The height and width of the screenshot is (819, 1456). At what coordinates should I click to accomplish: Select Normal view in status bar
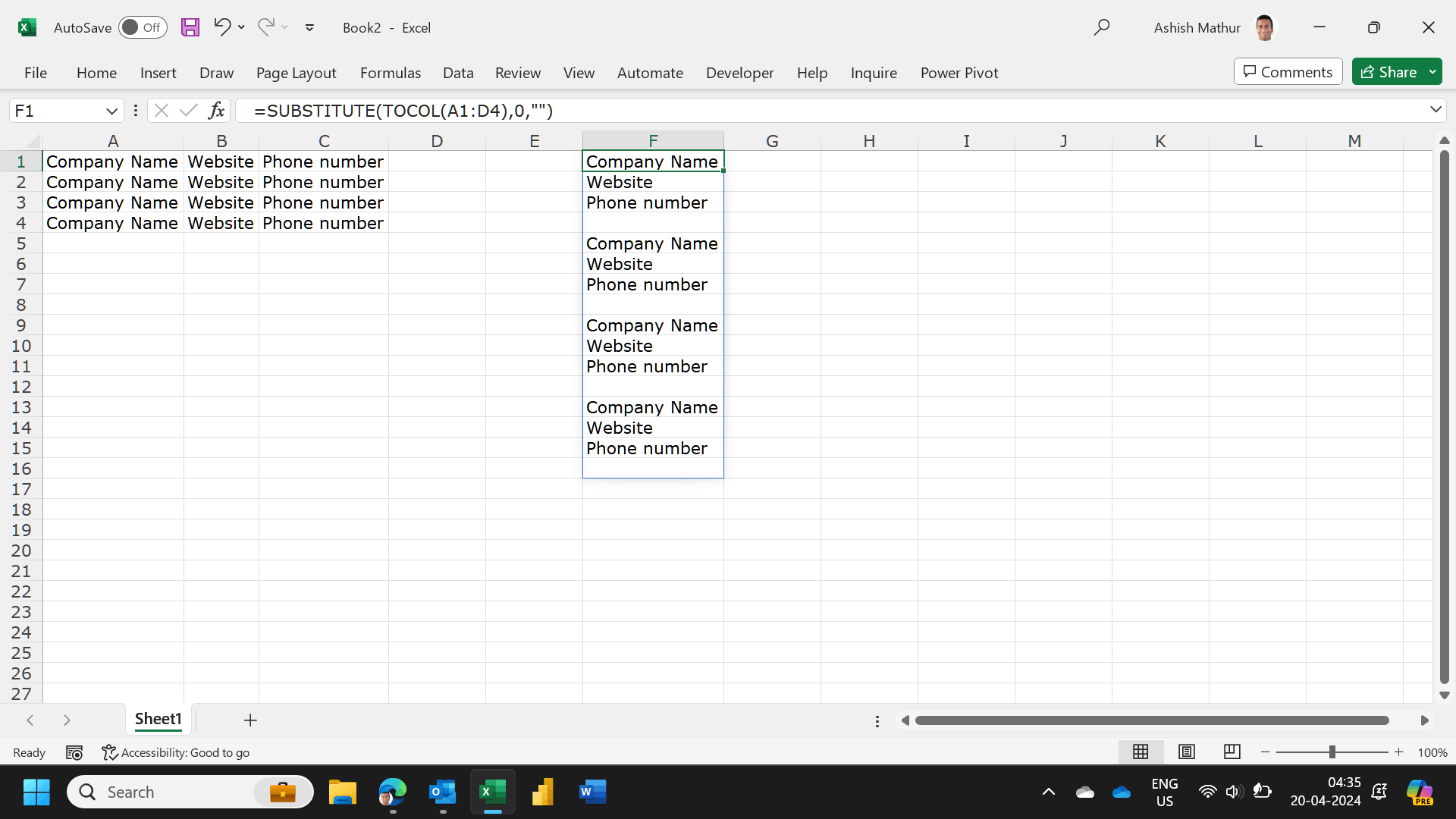click(x=1141, y=752)
